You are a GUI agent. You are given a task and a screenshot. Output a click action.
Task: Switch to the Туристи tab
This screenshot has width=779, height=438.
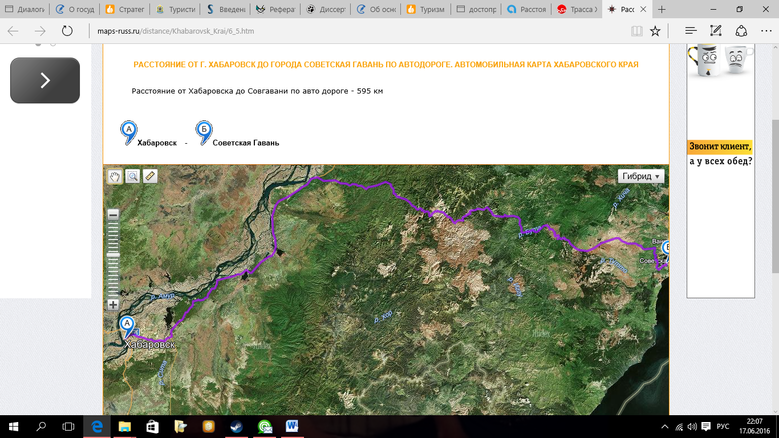[175, 9]
